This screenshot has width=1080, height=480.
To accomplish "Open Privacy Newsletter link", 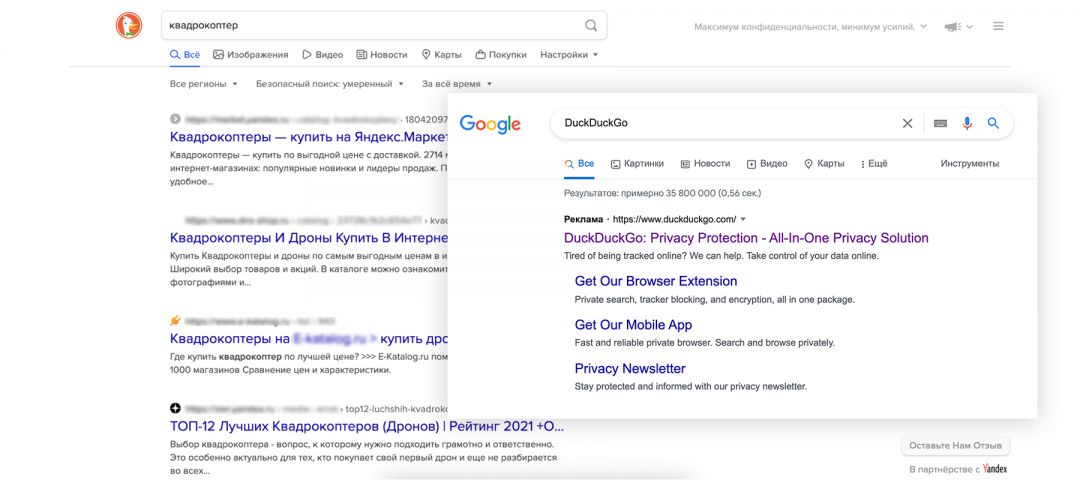I will coord(630,368).
